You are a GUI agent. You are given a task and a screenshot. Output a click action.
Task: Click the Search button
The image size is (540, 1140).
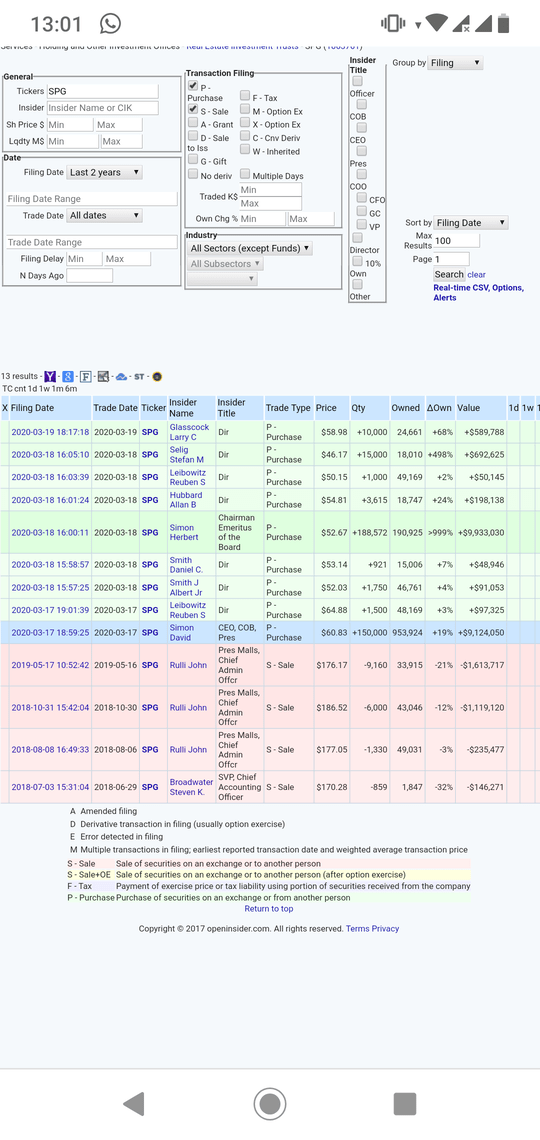448,274
